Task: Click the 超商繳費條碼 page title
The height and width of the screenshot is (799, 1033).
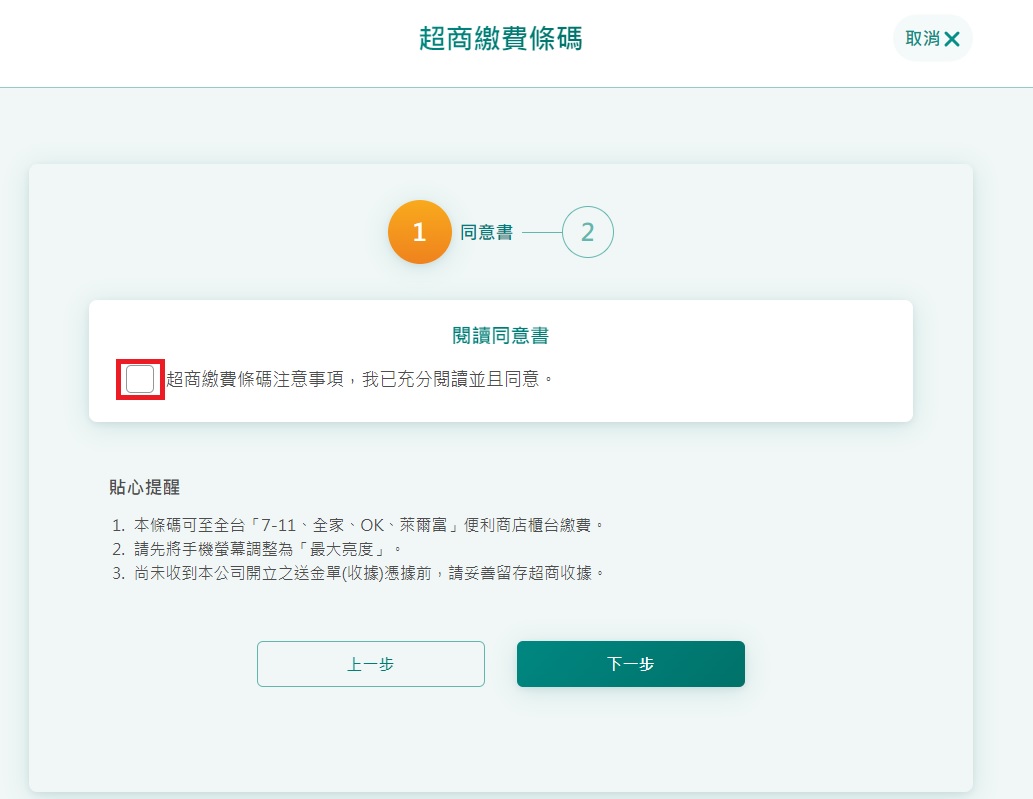Action: 501,39
